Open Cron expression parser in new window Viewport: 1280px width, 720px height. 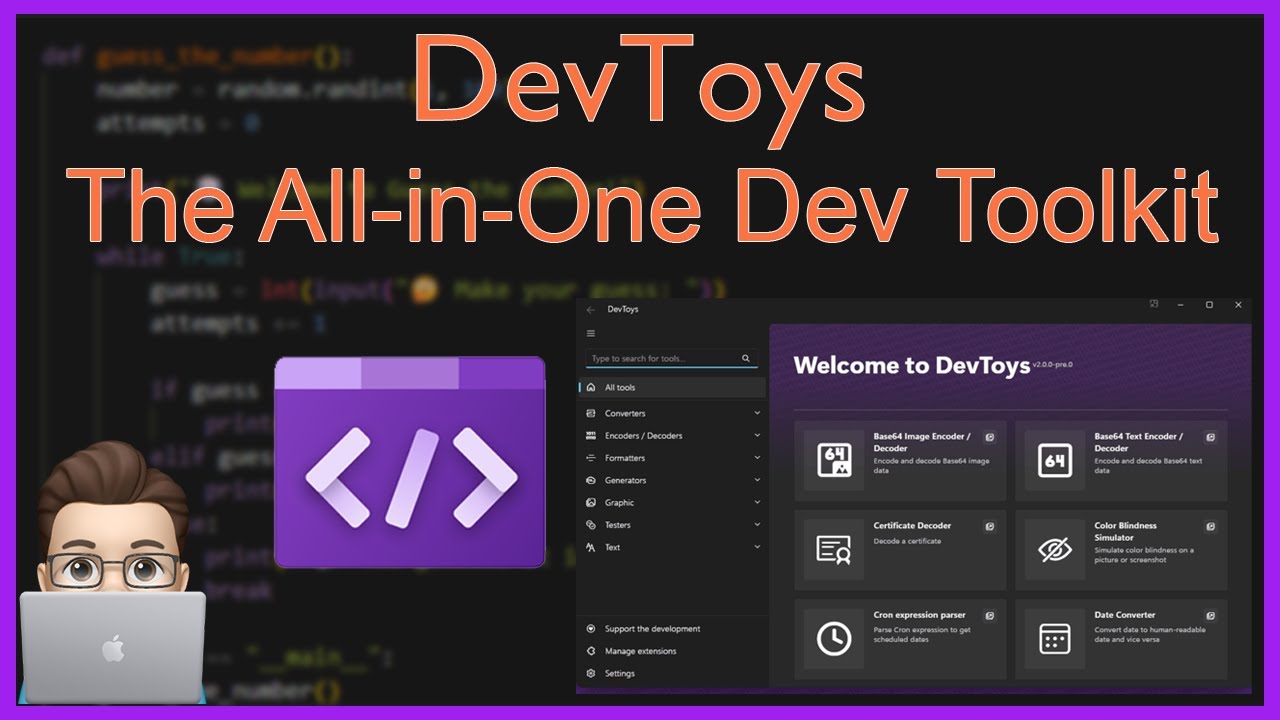[x=989, y=616]
